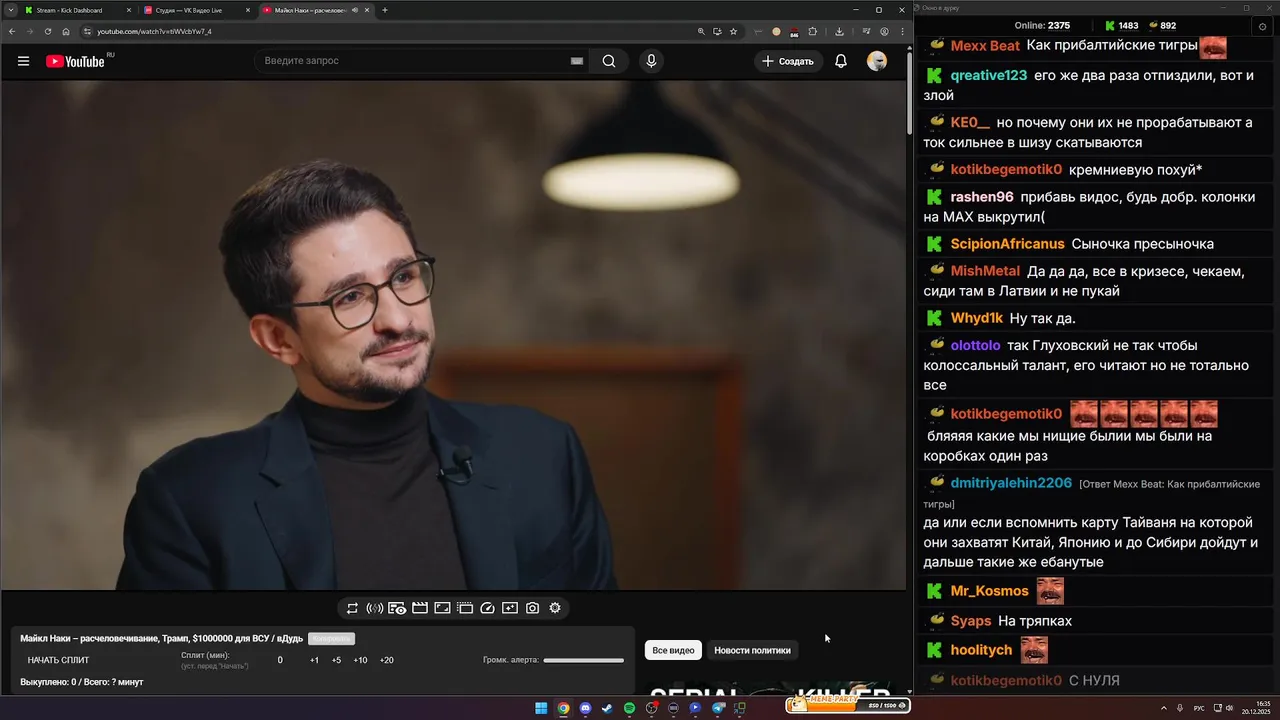The width and height of the screenshot is (1280, 720).
Task: Open chat window settings gear icon
Action: 1262,26
